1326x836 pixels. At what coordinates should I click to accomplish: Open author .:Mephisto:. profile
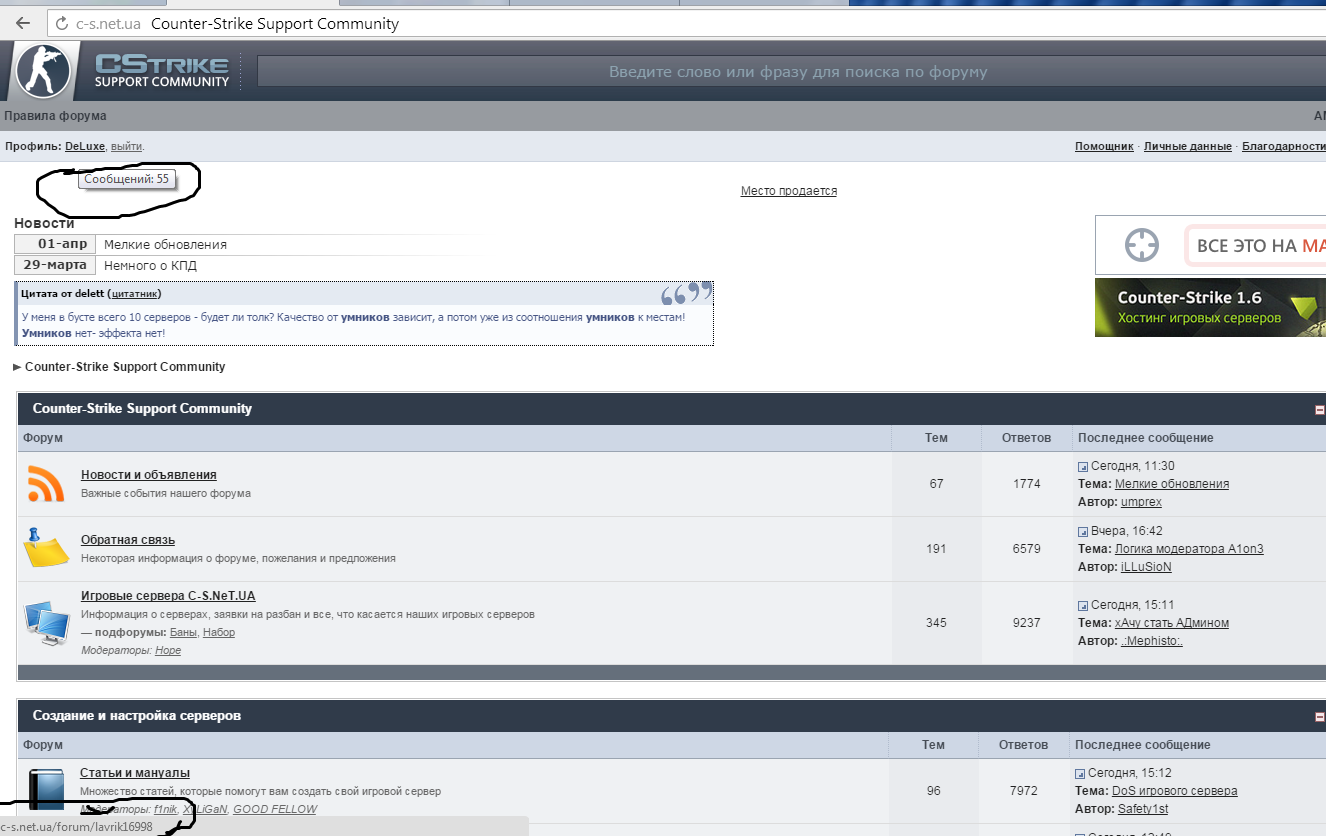pos(1152,641)
